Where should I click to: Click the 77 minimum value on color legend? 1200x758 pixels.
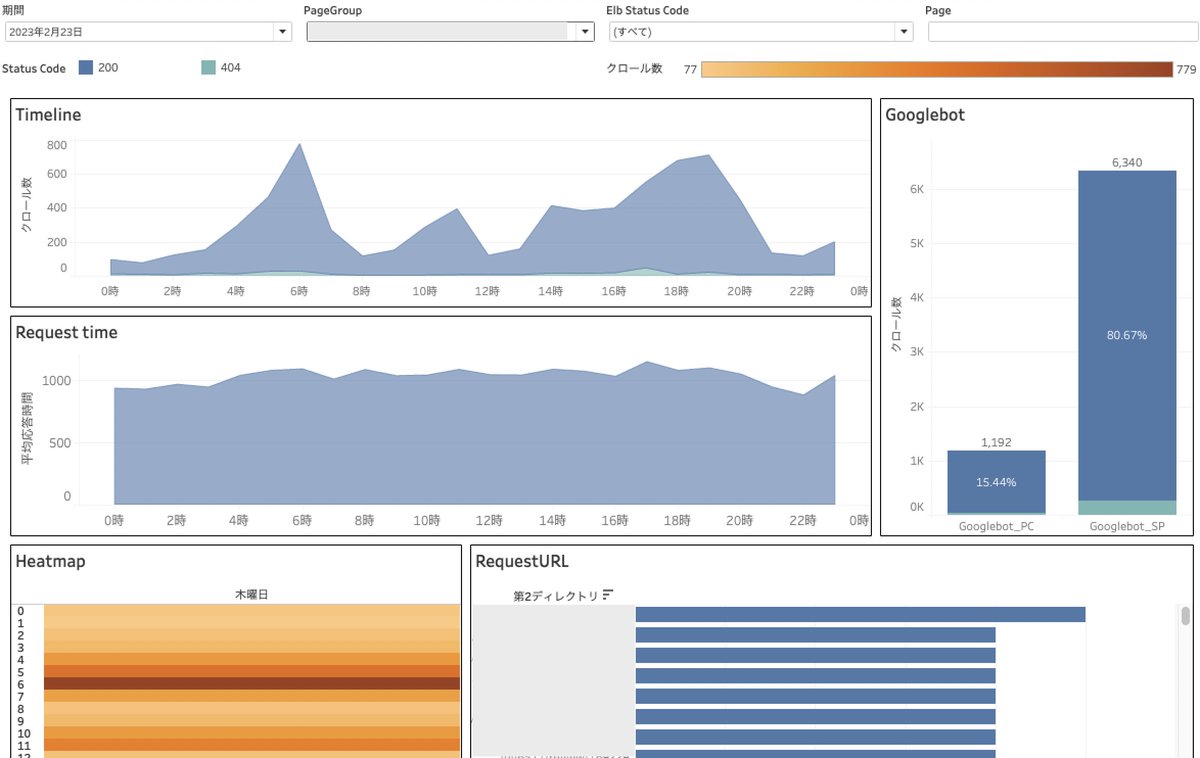point(690,70)
